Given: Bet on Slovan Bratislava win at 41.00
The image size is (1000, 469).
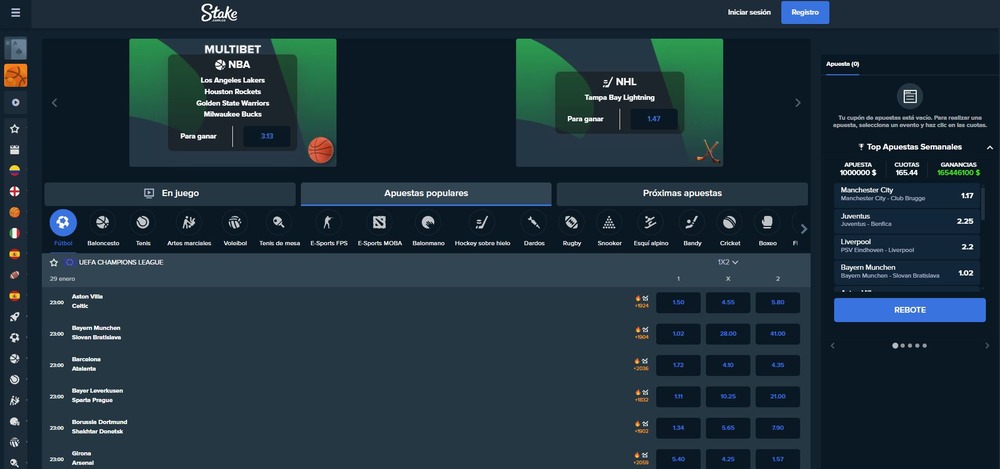Looking at the screenshot, I should click(777, 334).
